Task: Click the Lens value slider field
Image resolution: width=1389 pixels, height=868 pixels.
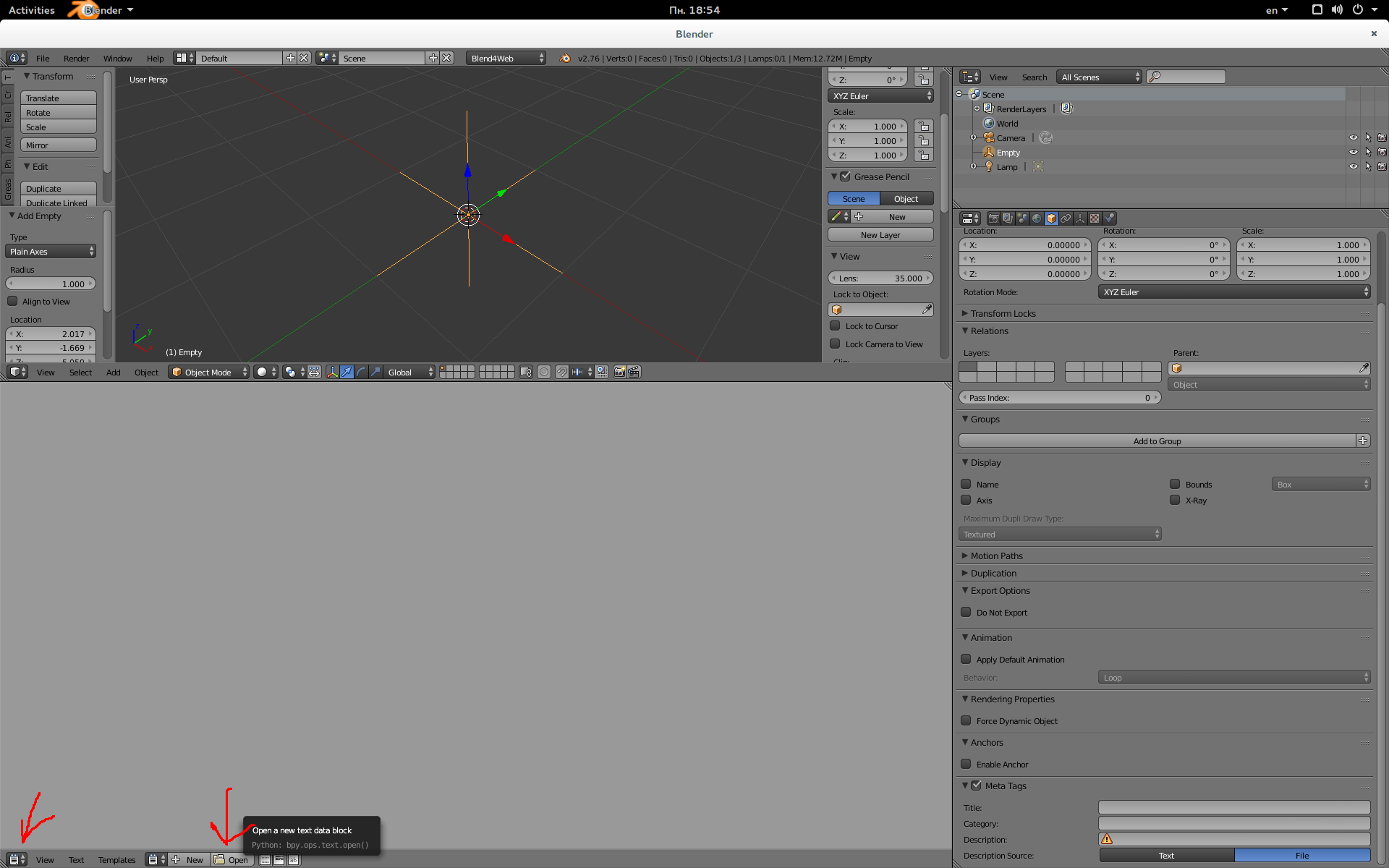Action: tap(880, 278)
